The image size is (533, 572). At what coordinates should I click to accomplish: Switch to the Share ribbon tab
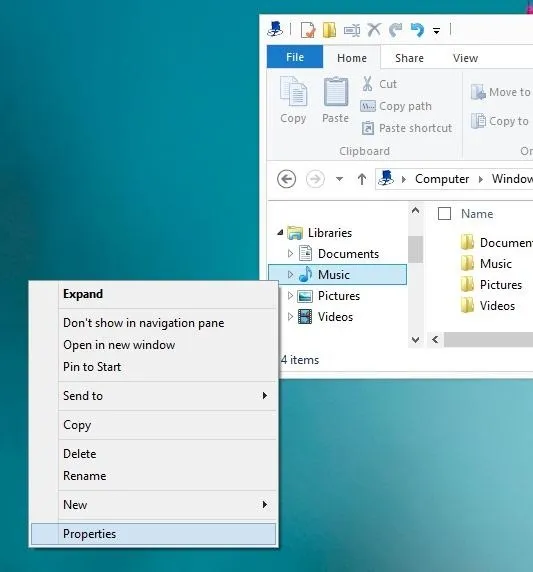click(409, 58)
